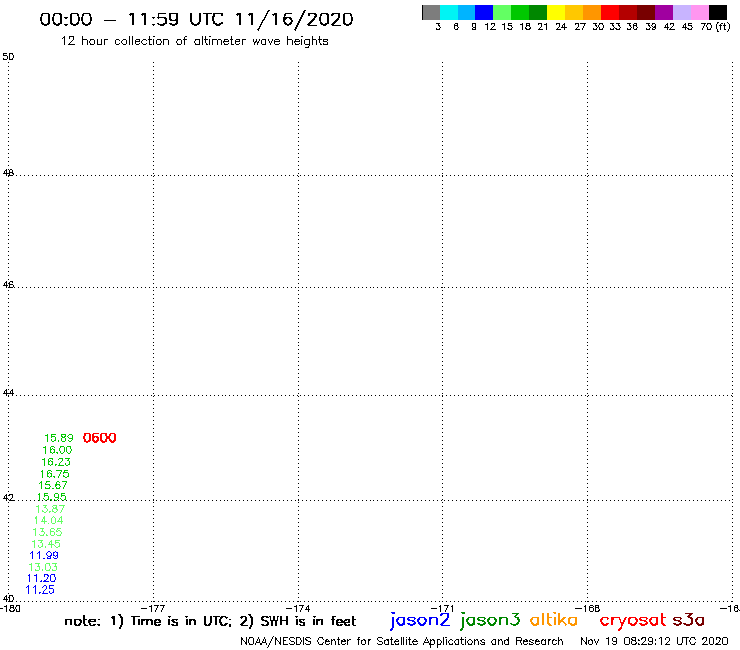Click the bright red swatch in the color scale
The image size is (740, 650).
point(610,12)
